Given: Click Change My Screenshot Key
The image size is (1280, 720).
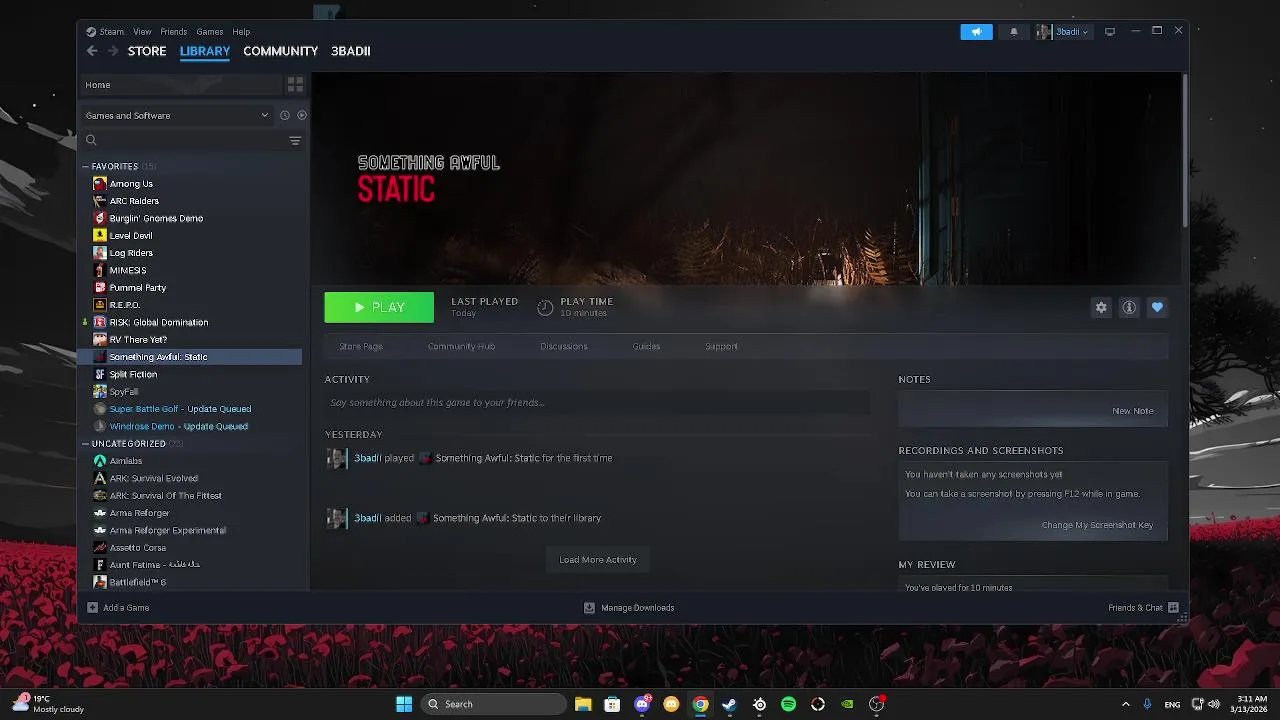Looking at the screenshot, I should (1097, 525).
